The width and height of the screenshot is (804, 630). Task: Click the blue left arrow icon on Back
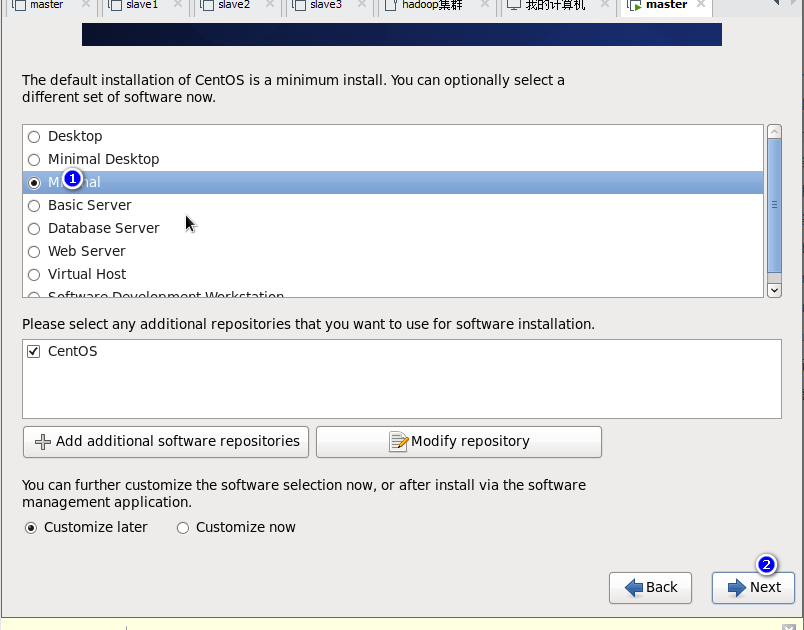[x=634, y=587]
